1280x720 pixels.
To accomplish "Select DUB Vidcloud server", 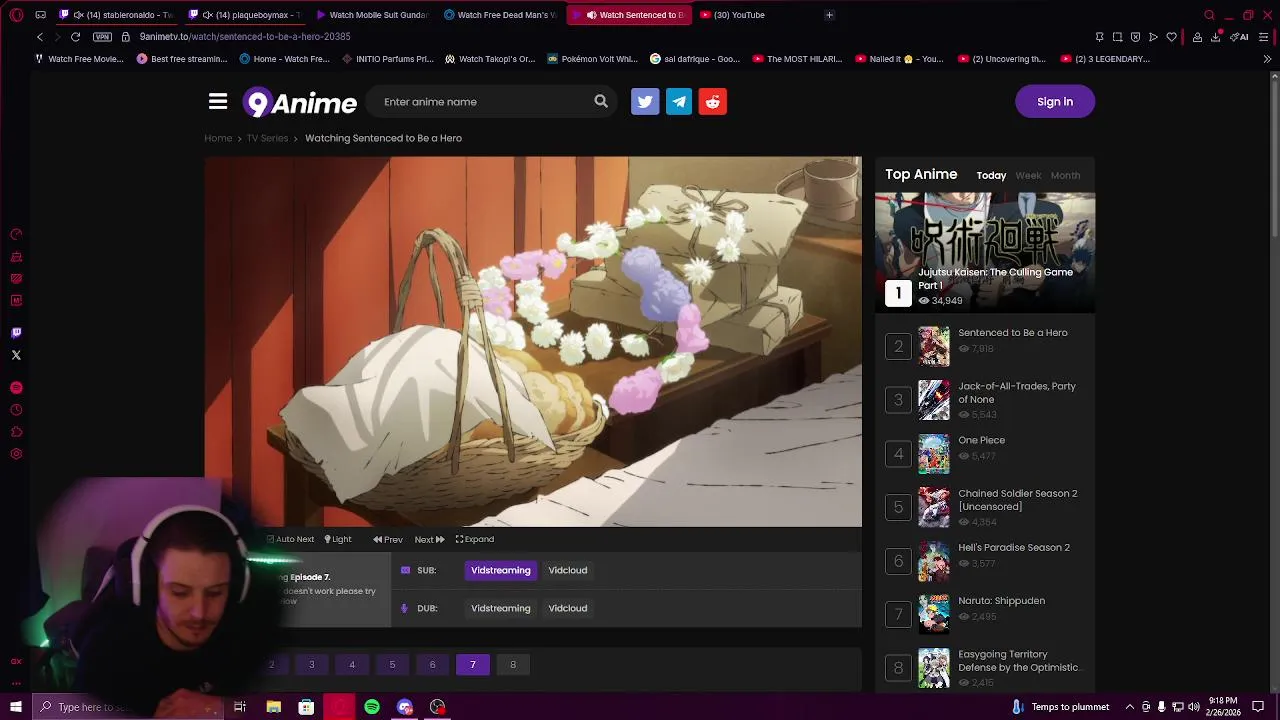I will (568, 608).
